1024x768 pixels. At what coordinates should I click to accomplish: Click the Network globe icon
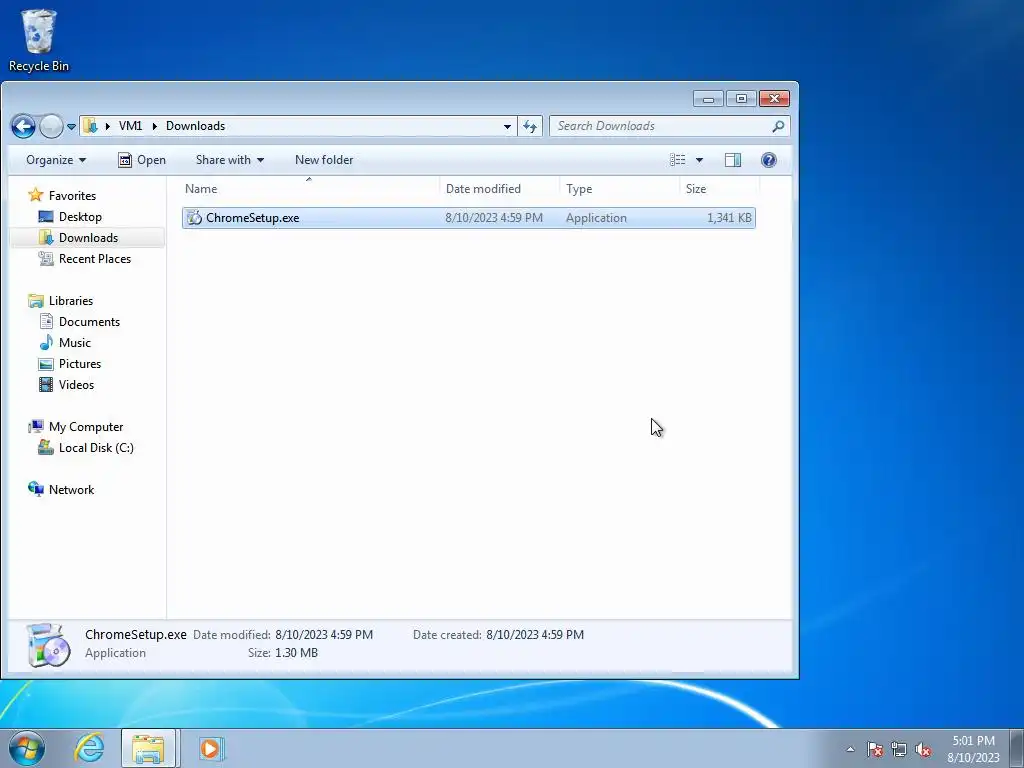[x=36, y=489]
